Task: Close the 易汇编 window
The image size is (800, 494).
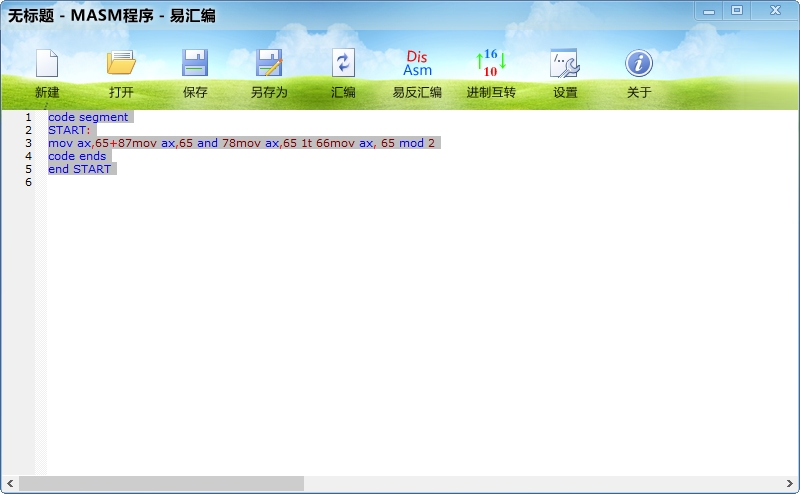Action: coord(775,11)
